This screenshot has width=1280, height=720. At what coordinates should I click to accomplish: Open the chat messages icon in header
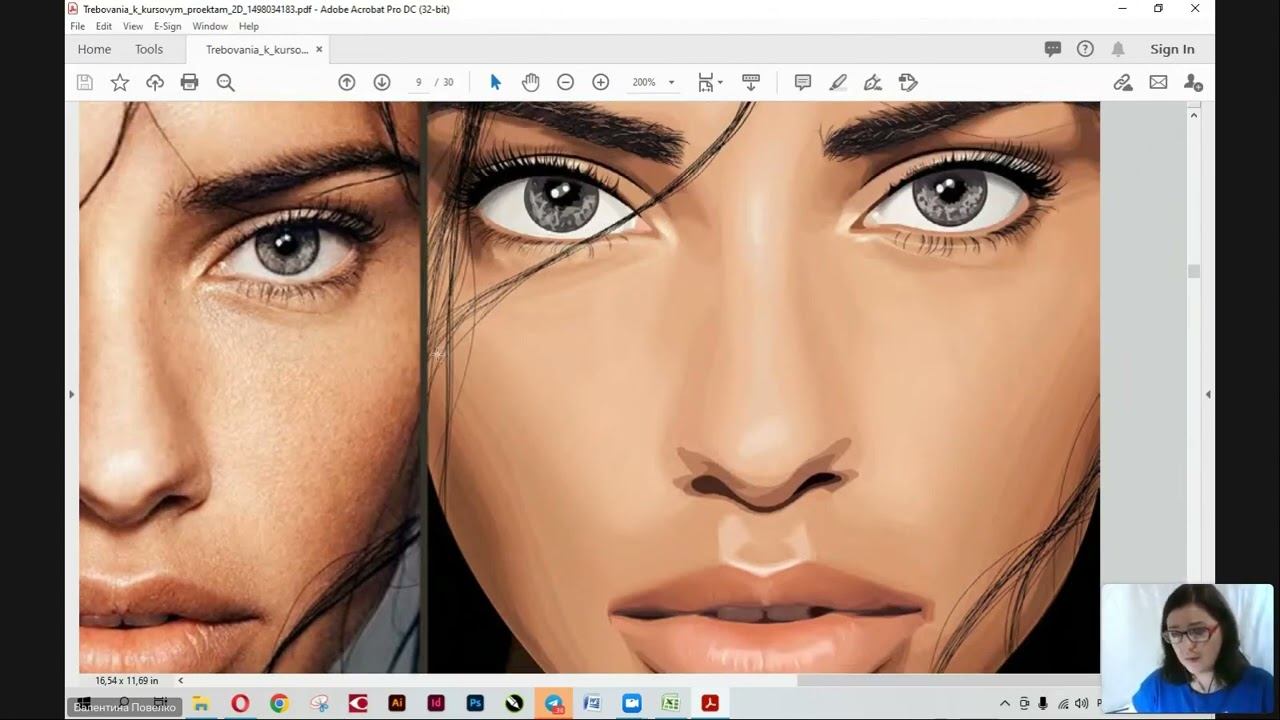(x=1053, y=49)
